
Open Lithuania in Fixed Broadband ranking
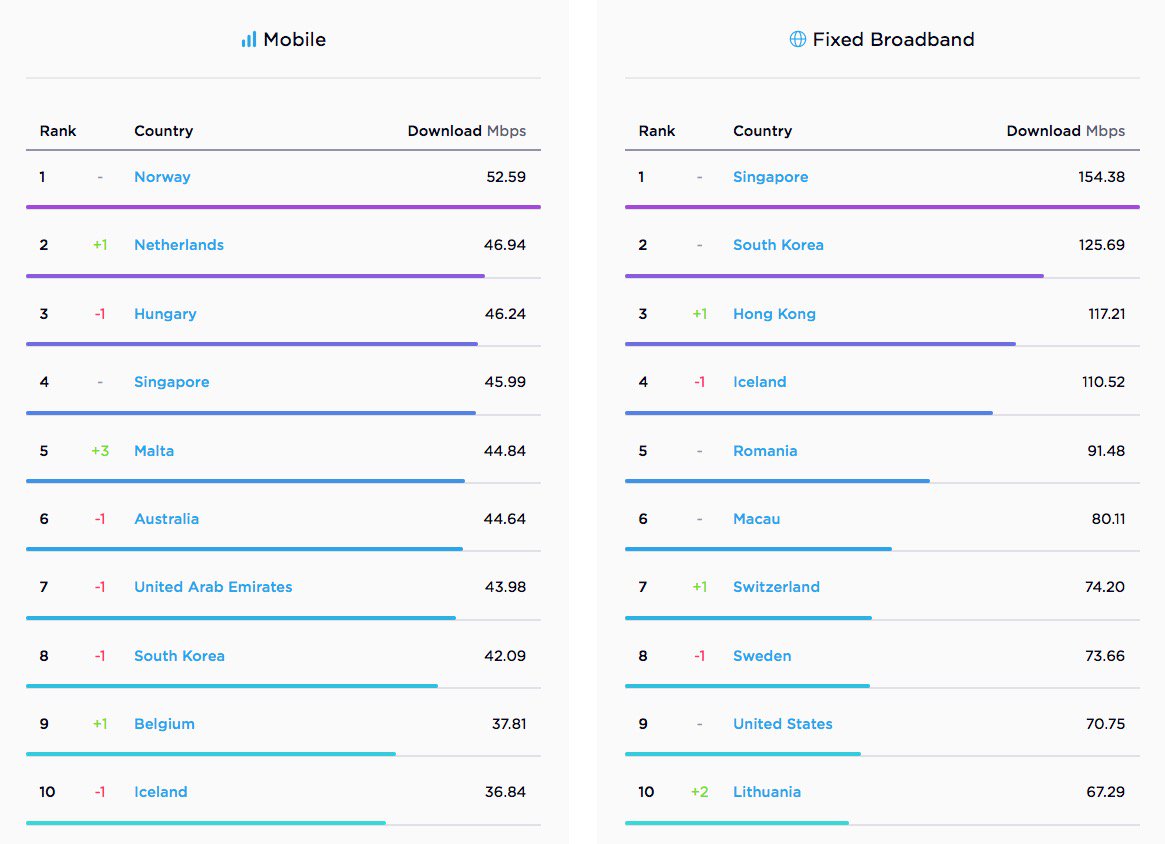767,792
